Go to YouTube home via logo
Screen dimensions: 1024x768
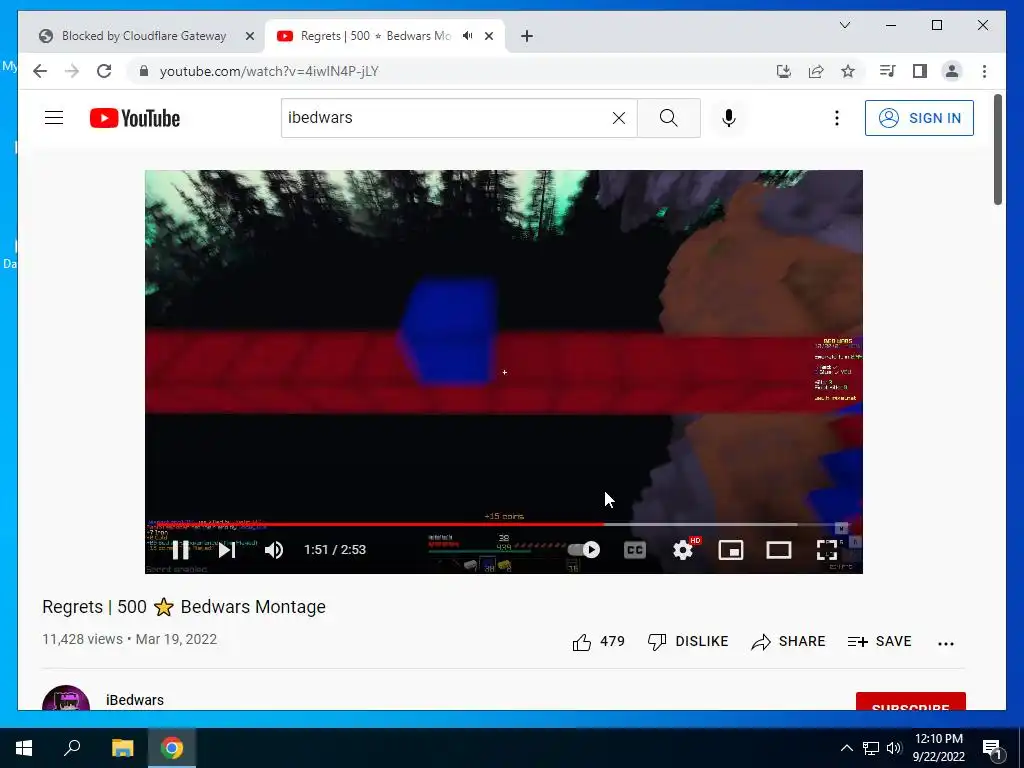click(135, 118)
